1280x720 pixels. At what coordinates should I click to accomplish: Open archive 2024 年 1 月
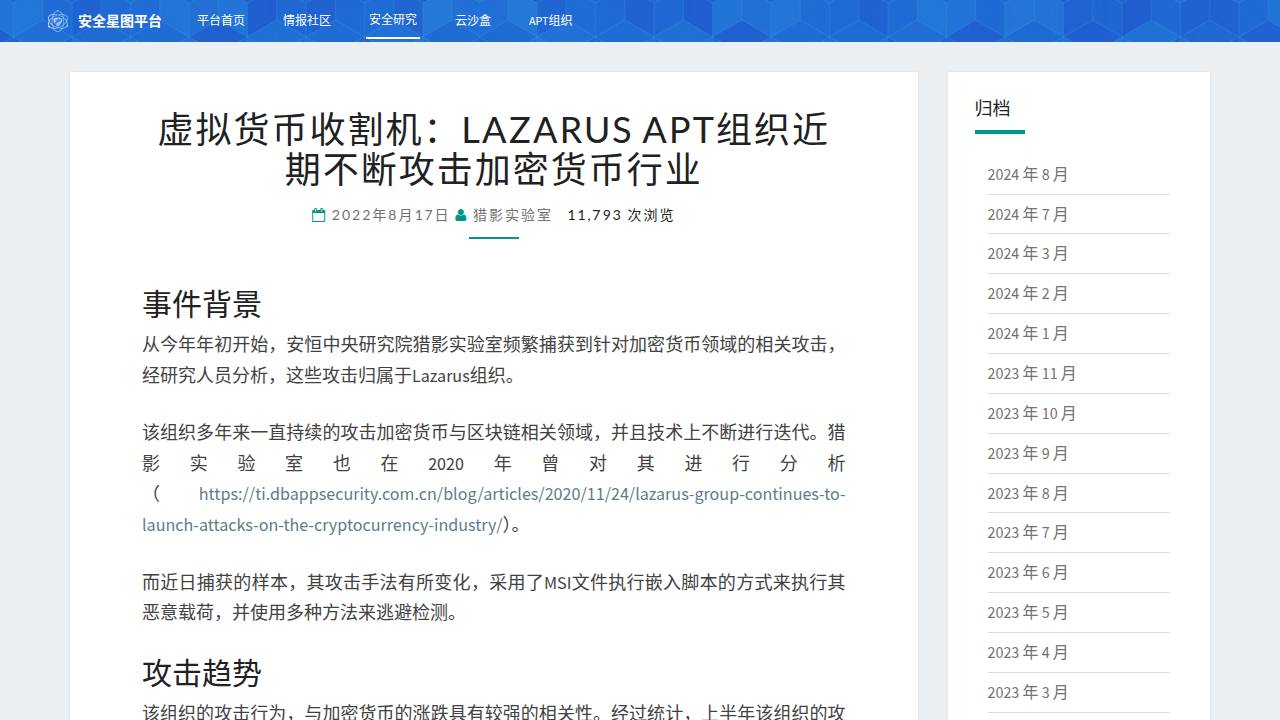coord(1028,333)
